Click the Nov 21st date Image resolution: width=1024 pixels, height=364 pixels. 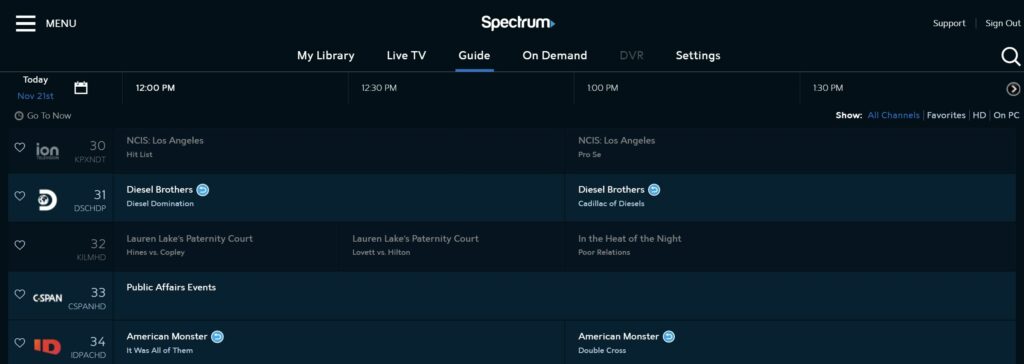pyautogui.click(x=35, y=96)
